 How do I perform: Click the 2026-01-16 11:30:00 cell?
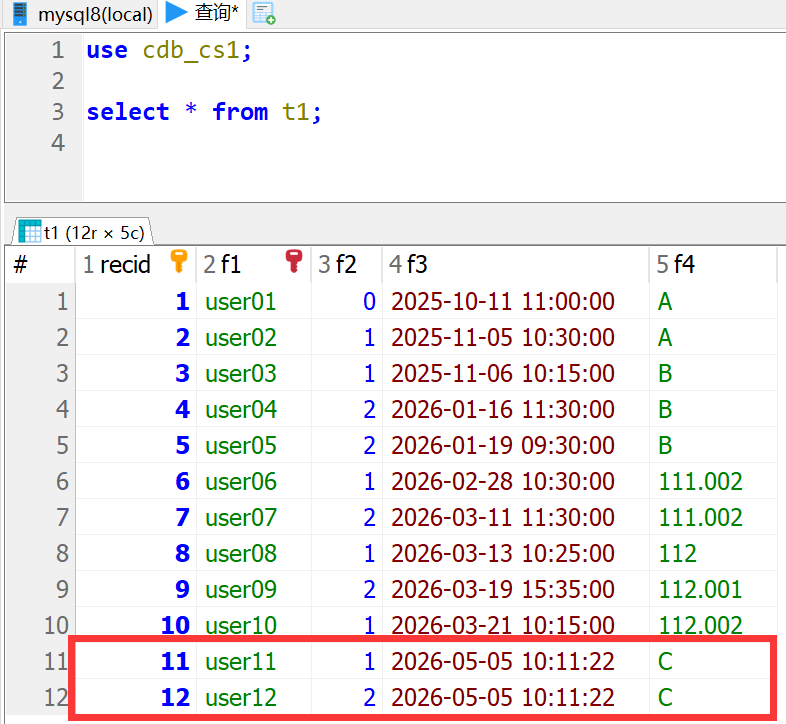[x=516, y=410]
